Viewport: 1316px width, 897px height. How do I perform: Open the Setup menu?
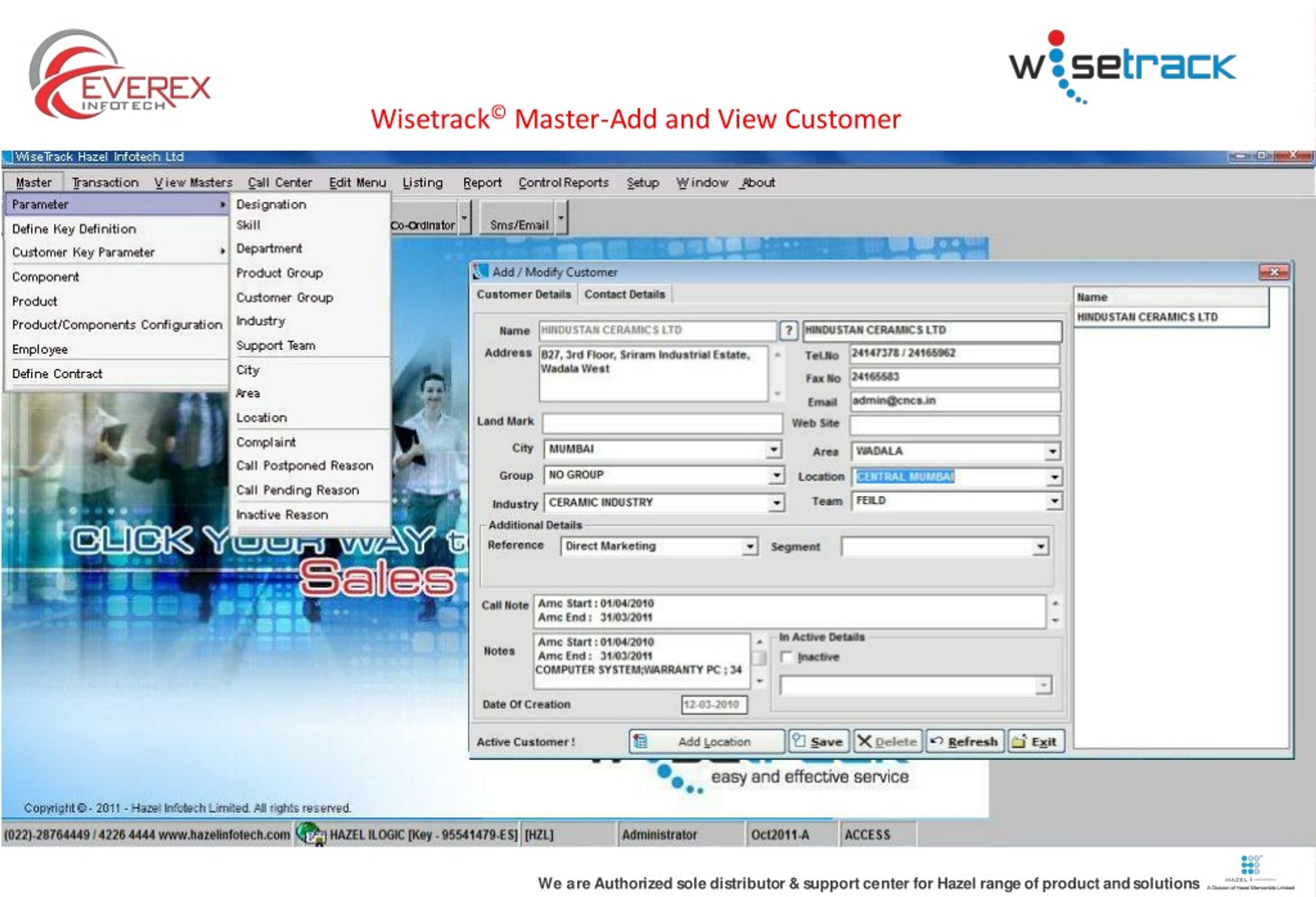click(x=643, y=182)
